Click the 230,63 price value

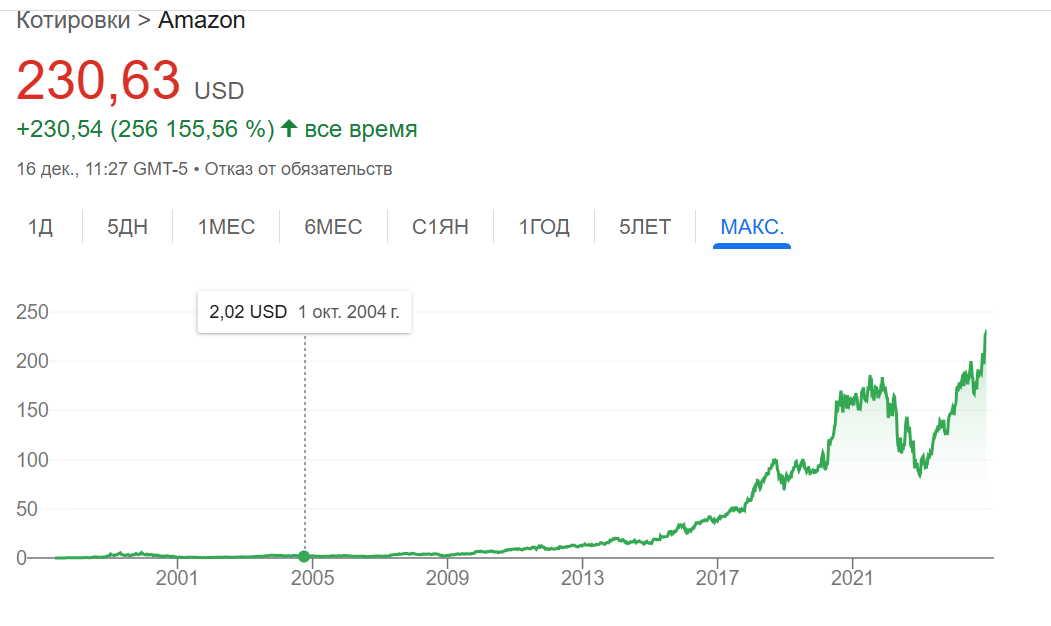(x=99, y=80)
